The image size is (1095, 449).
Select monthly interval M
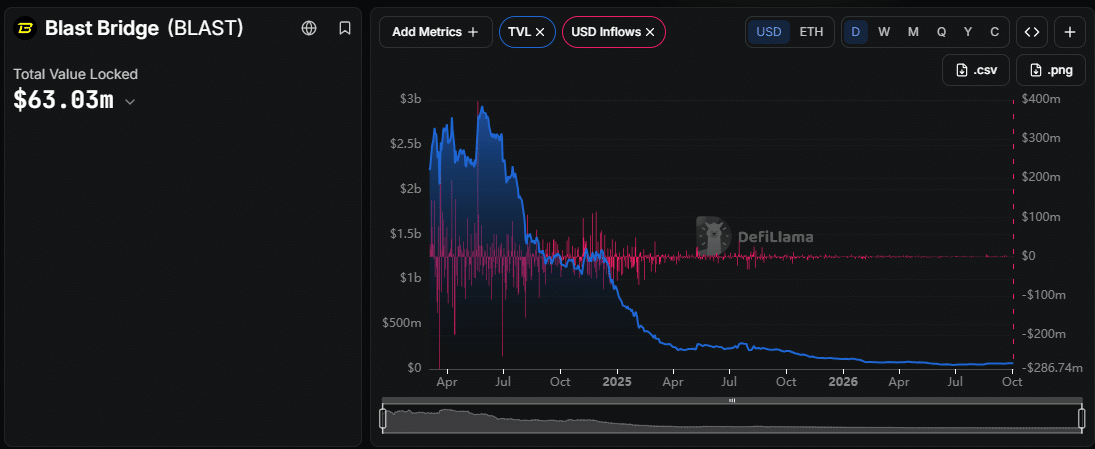pyautogui.click(x=913, y=32)
